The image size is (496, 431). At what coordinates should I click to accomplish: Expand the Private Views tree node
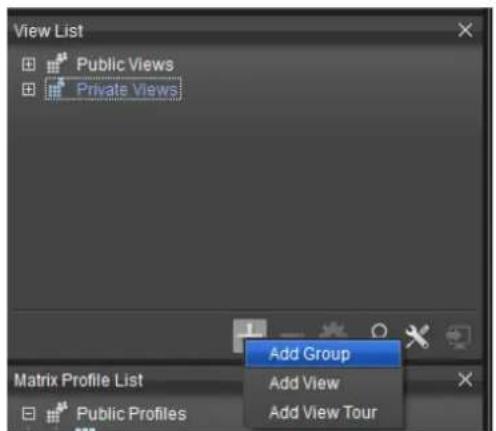click(28, 89)
